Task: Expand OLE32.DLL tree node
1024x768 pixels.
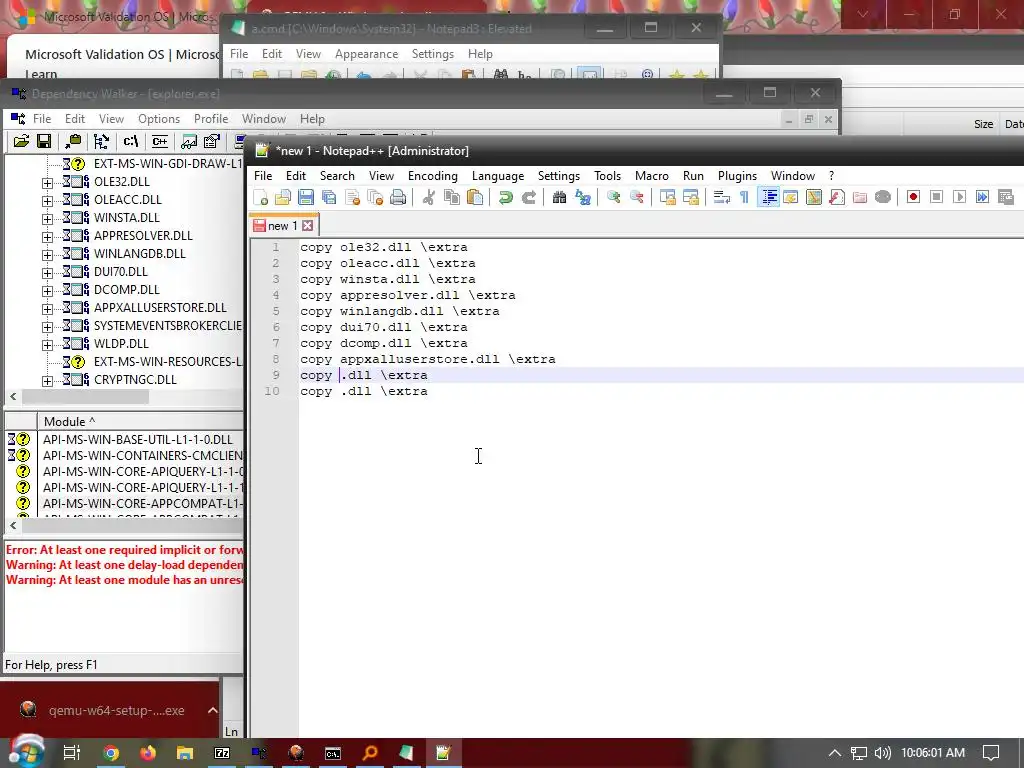Action: click(x=47, y=183)
